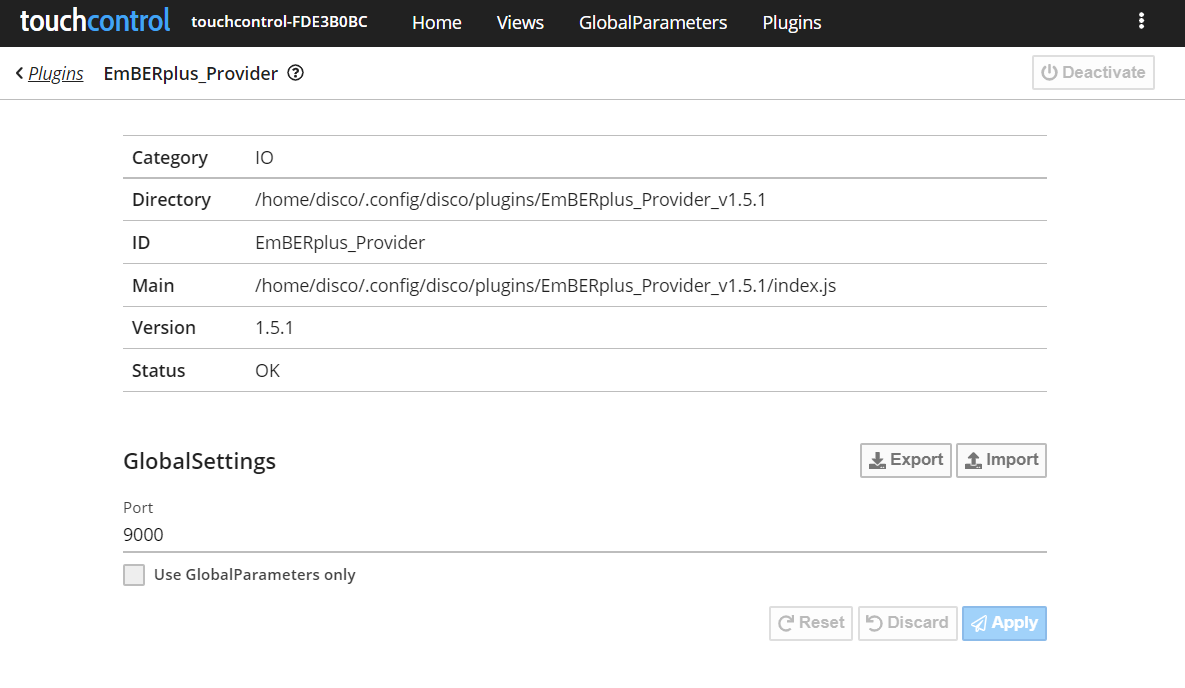Viewport: 1185px width, 688px height.
Task: Go to the Home menu
Action: (x=437, y=23)
